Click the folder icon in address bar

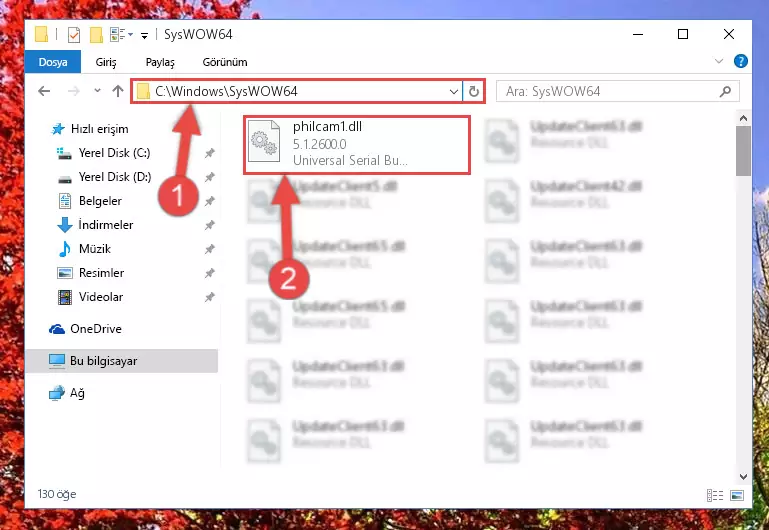(143, 91)
